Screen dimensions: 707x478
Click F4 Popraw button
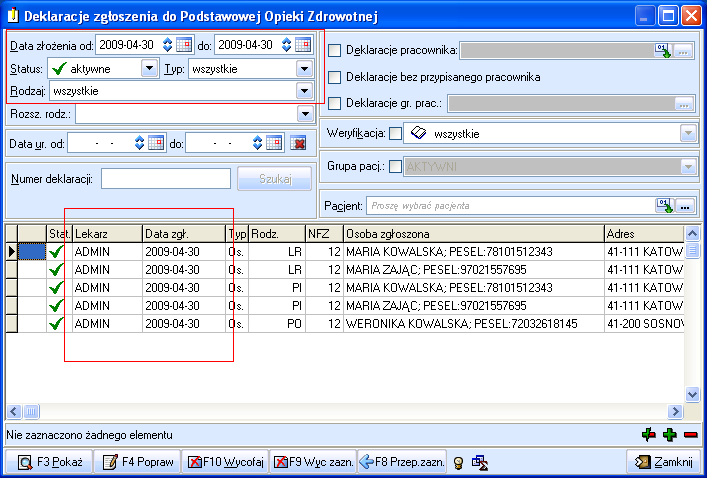pos(137,462)
